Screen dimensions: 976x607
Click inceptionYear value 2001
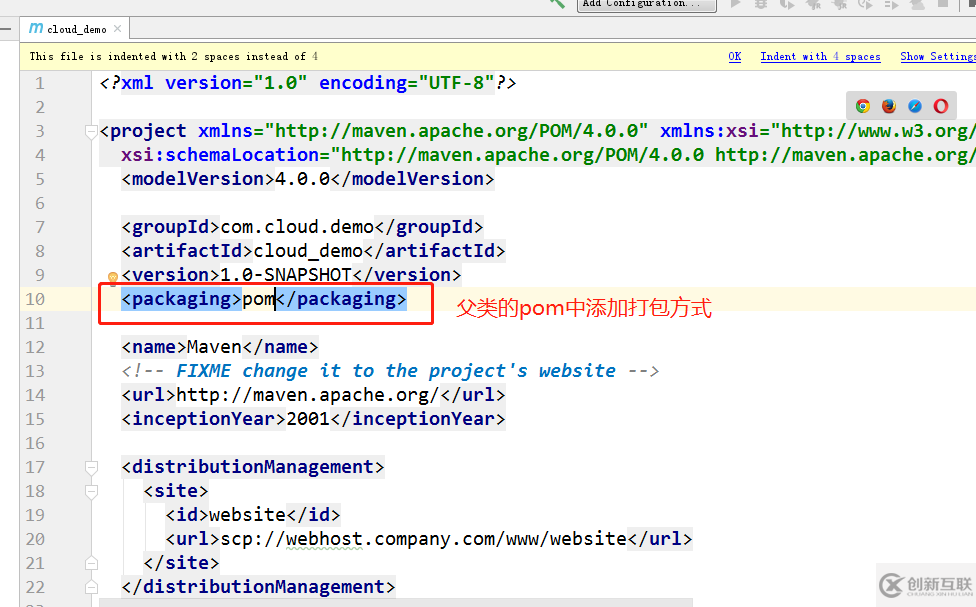308,420
